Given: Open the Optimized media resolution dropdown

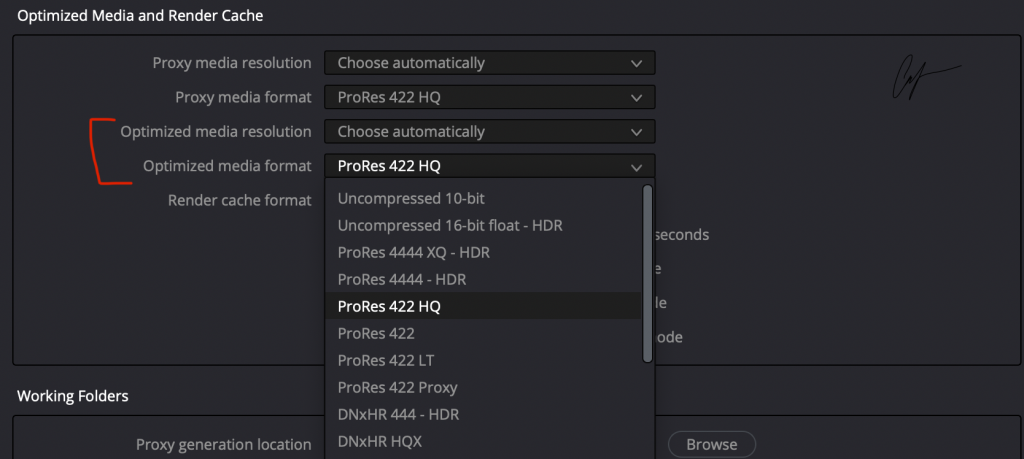Looking at the screenshot, I should pos(489,132).
